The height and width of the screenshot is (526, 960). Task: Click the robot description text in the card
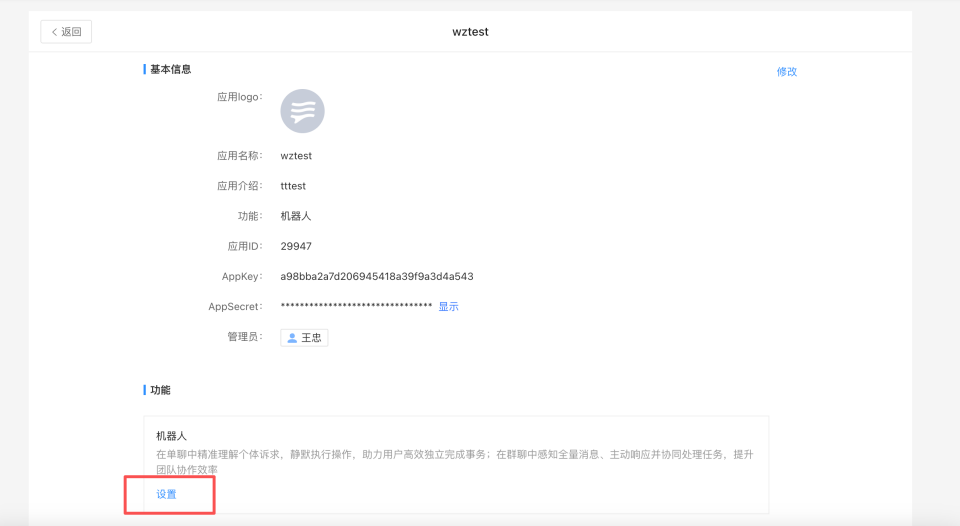click(455, 455)
